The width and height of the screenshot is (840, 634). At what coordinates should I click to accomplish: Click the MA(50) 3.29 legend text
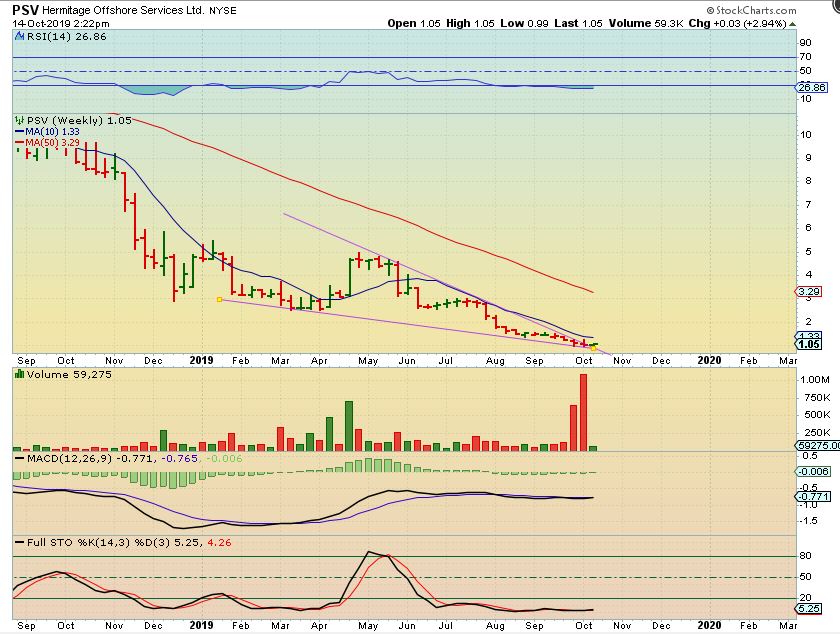52,143
